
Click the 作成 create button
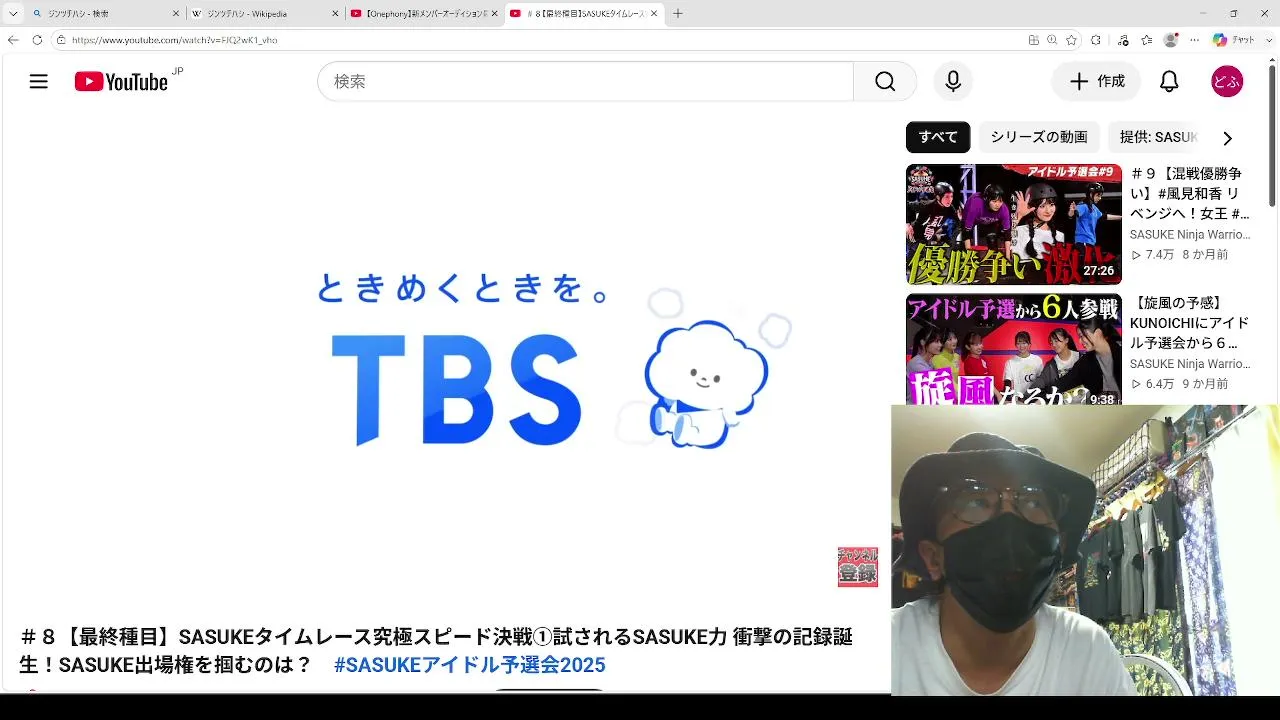[x=1096, y=82]
